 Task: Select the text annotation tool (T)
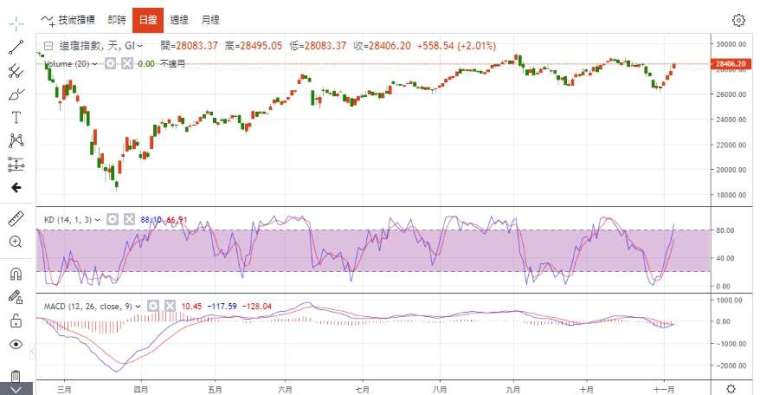16,117
